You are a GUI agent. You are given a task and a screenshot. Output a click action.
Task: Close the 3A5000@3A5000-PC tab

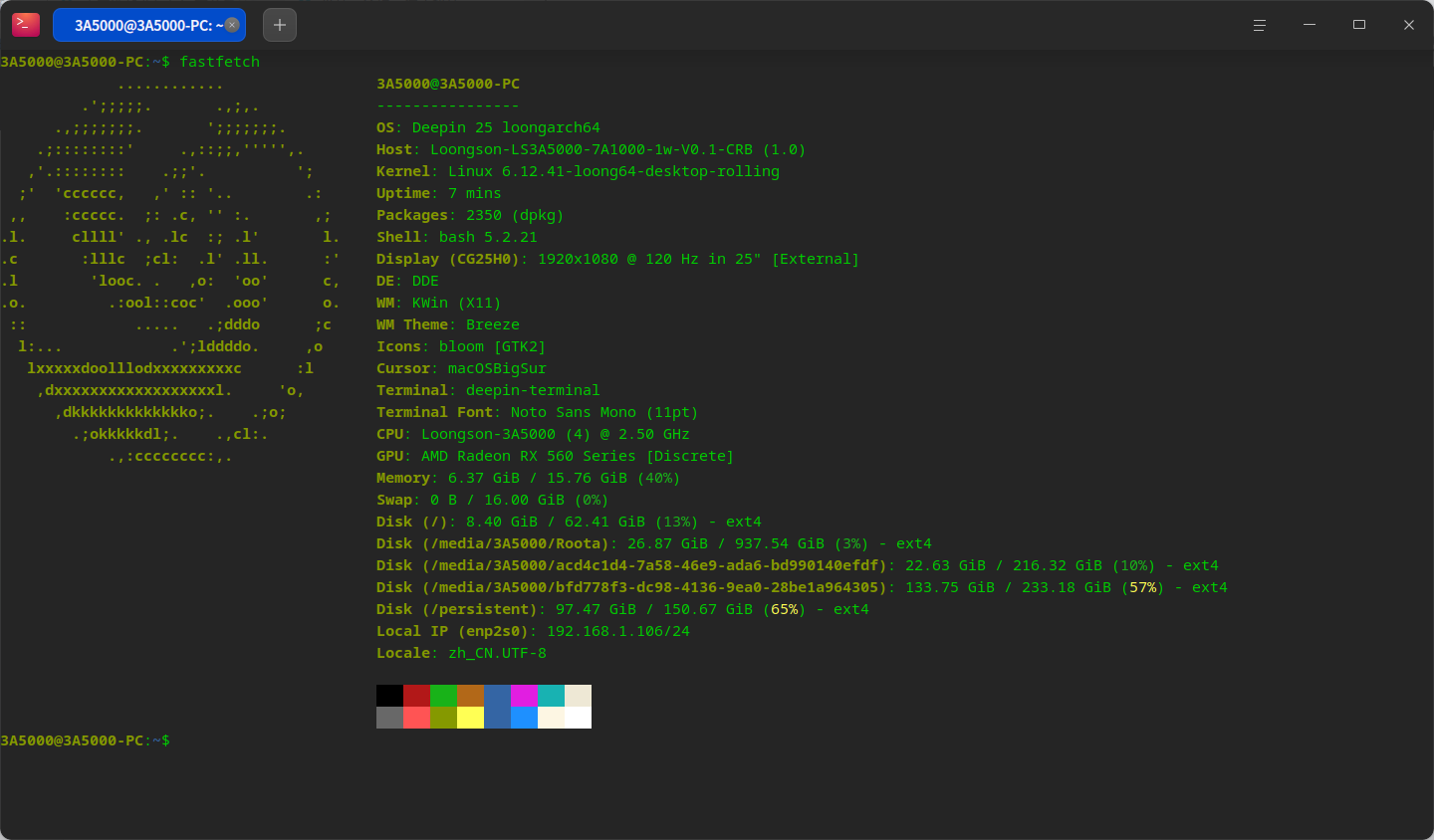pyautogui.click(x=232, y=25)
